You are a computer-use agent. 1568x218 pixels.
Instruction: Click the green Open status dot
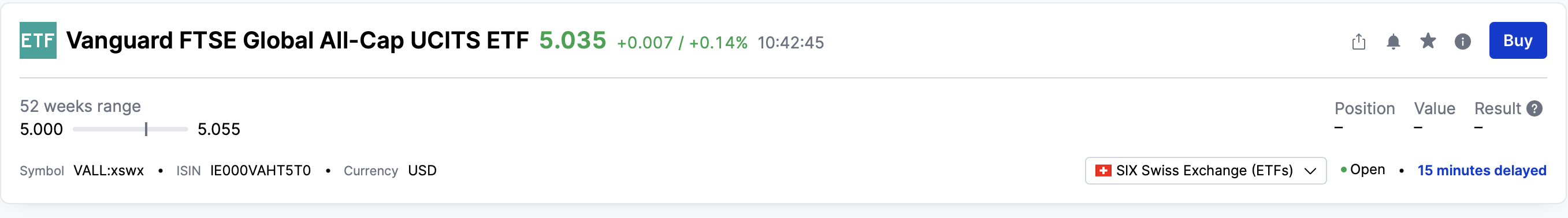coord(1343,170)
